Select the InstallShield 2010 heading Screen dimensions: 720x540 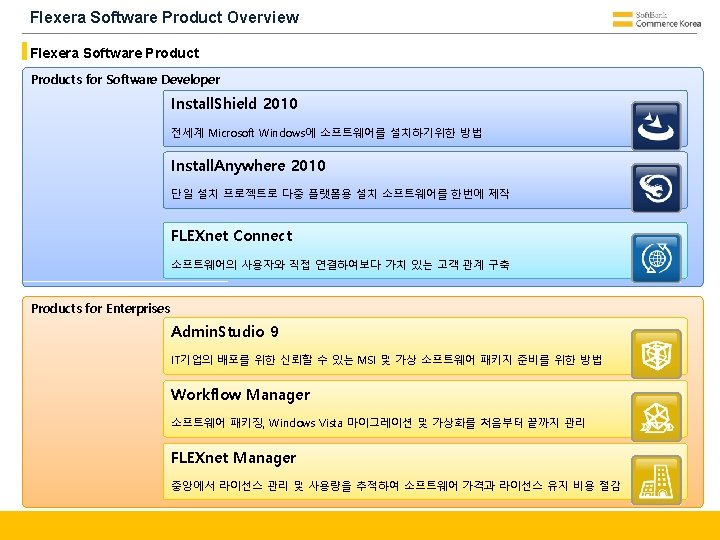[234, 104]
